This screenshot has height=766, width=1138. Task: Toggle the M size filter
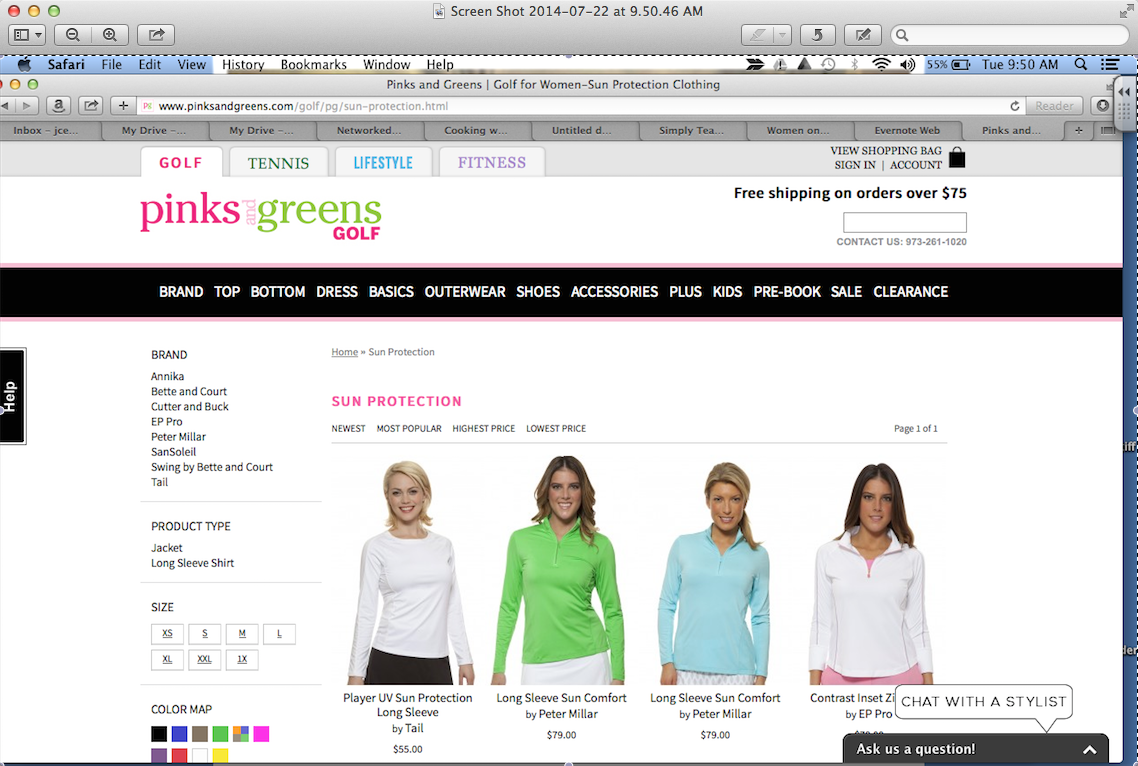coord(242,634)
